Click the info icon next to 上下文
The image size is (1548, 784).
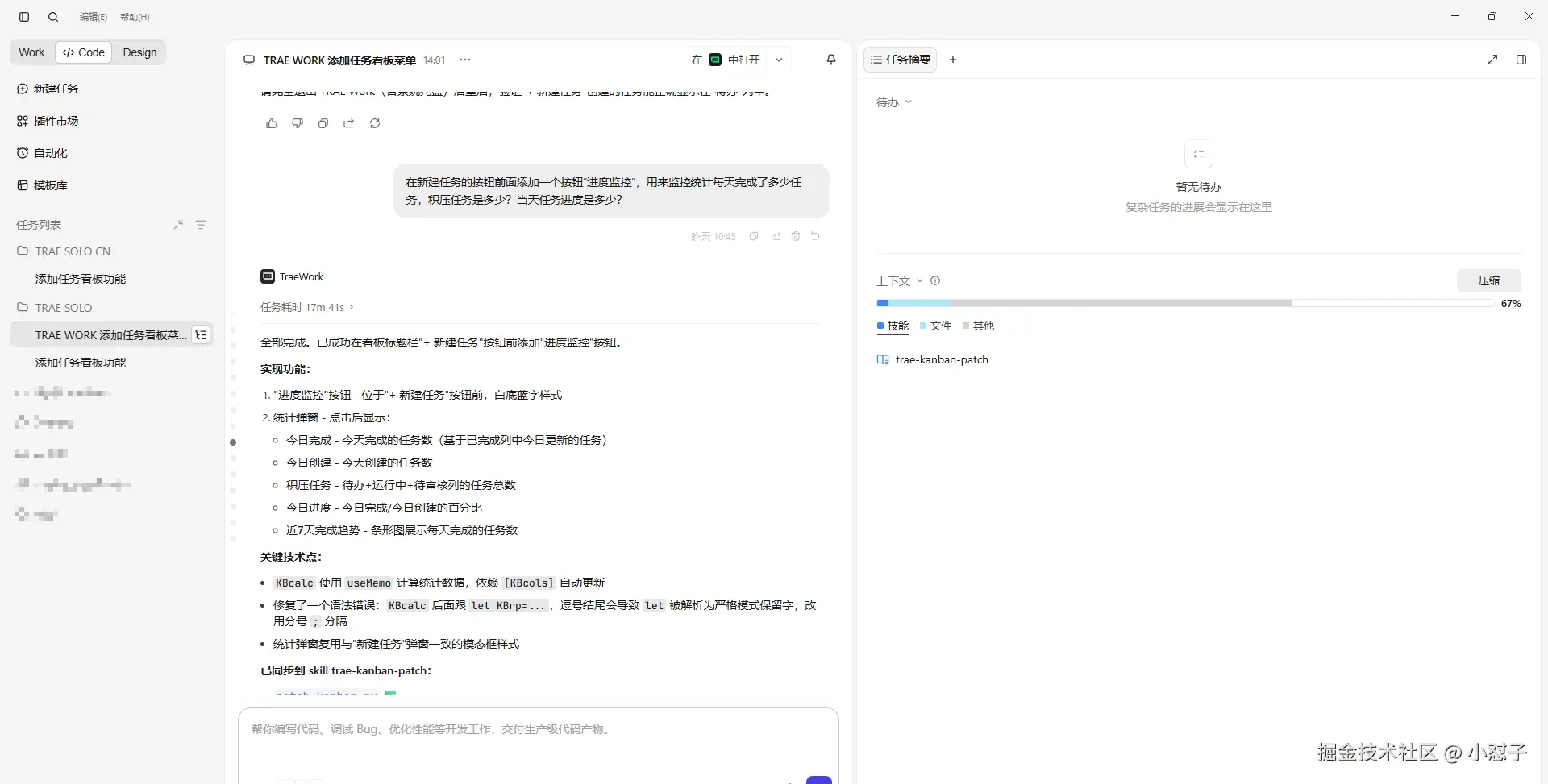click(x=935, y=281)
